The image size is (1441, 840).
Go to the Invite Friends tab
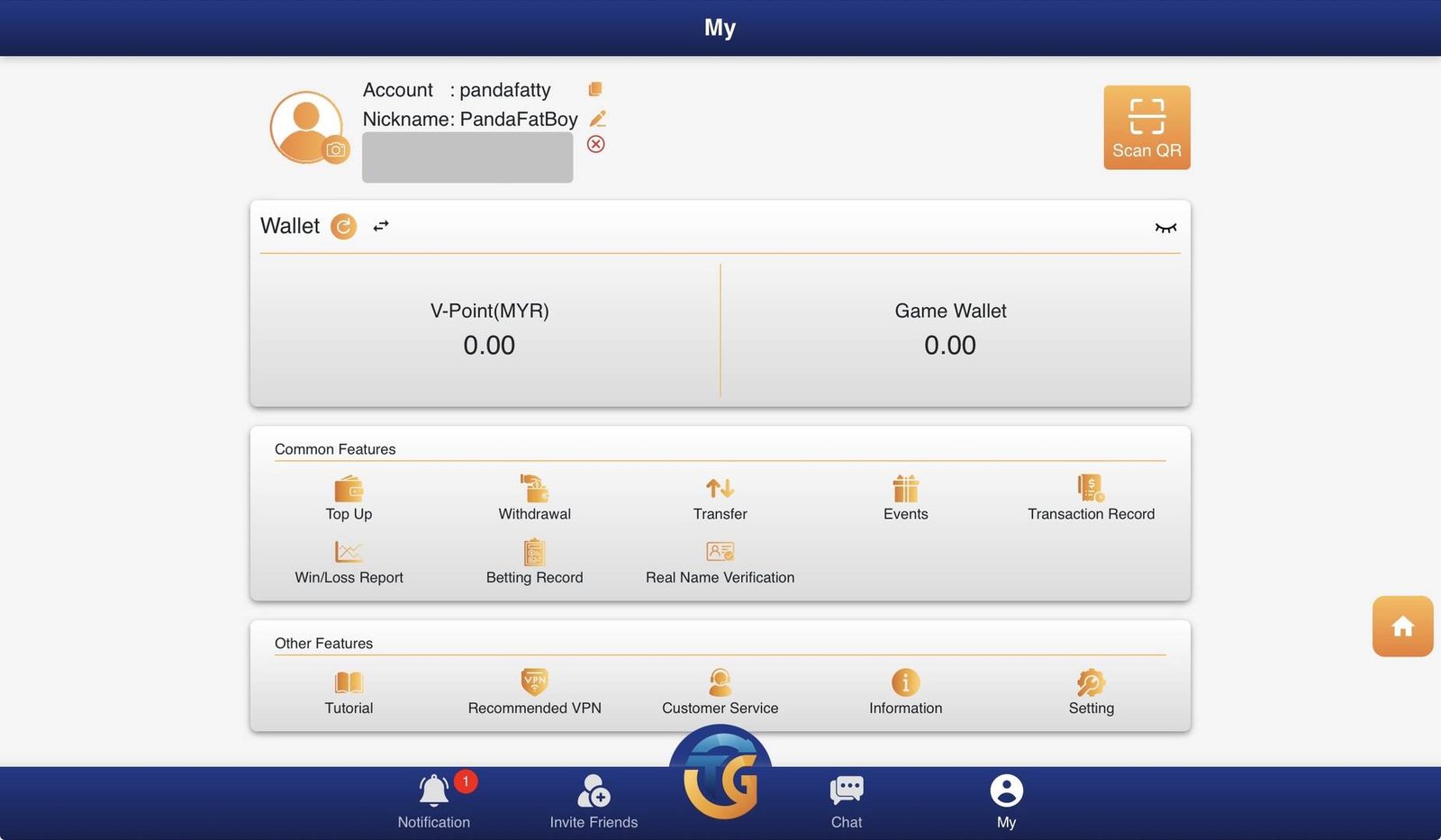click(594, 799)
